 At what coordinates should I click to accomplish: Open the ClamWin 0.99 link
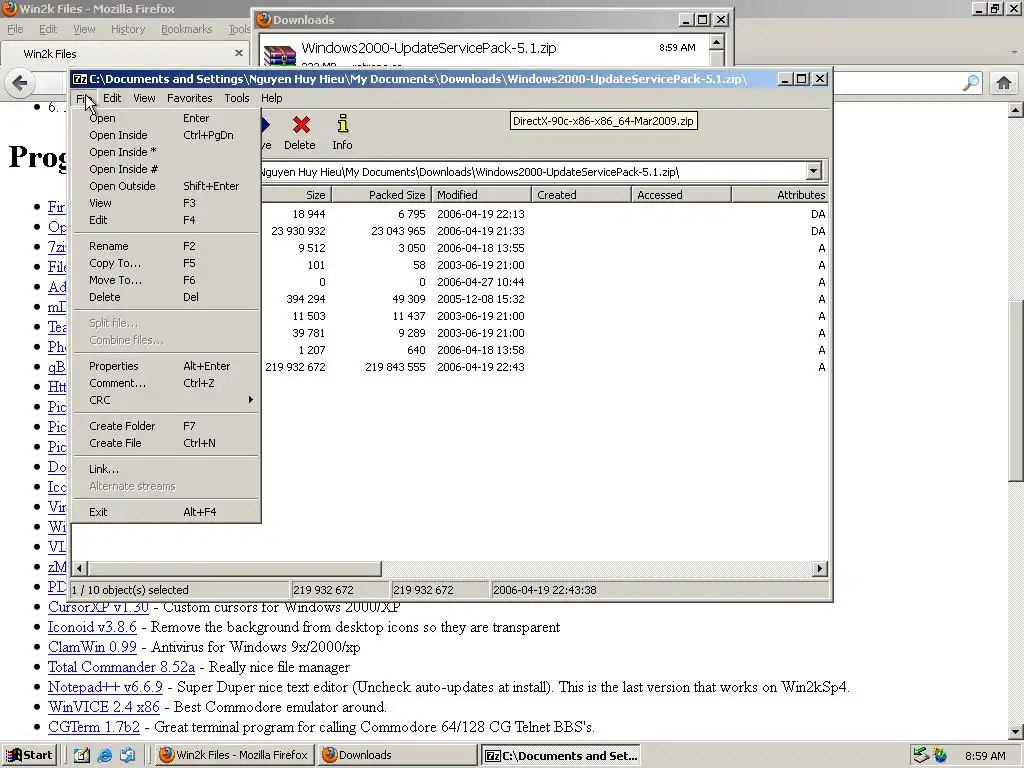click(92, 647)
